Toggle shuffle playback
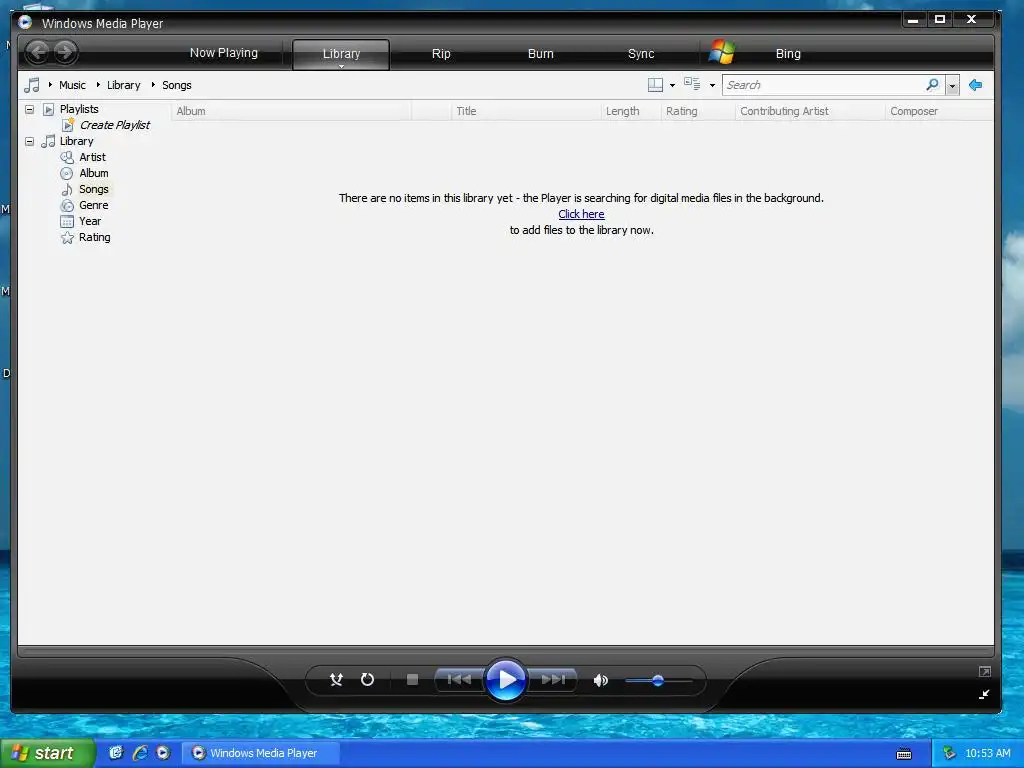The height and width of the screenshot is (768, 1024). coord(336,680)
